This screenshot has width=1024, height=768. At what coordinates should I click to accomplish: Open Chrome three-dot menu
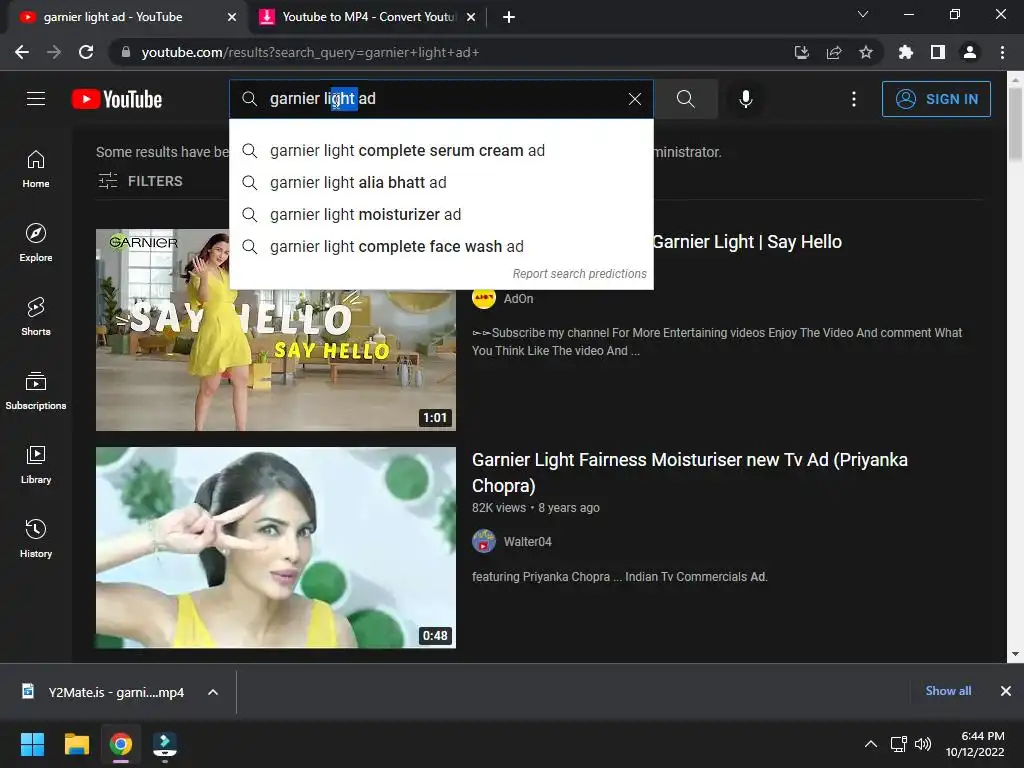pos(1002,52)
